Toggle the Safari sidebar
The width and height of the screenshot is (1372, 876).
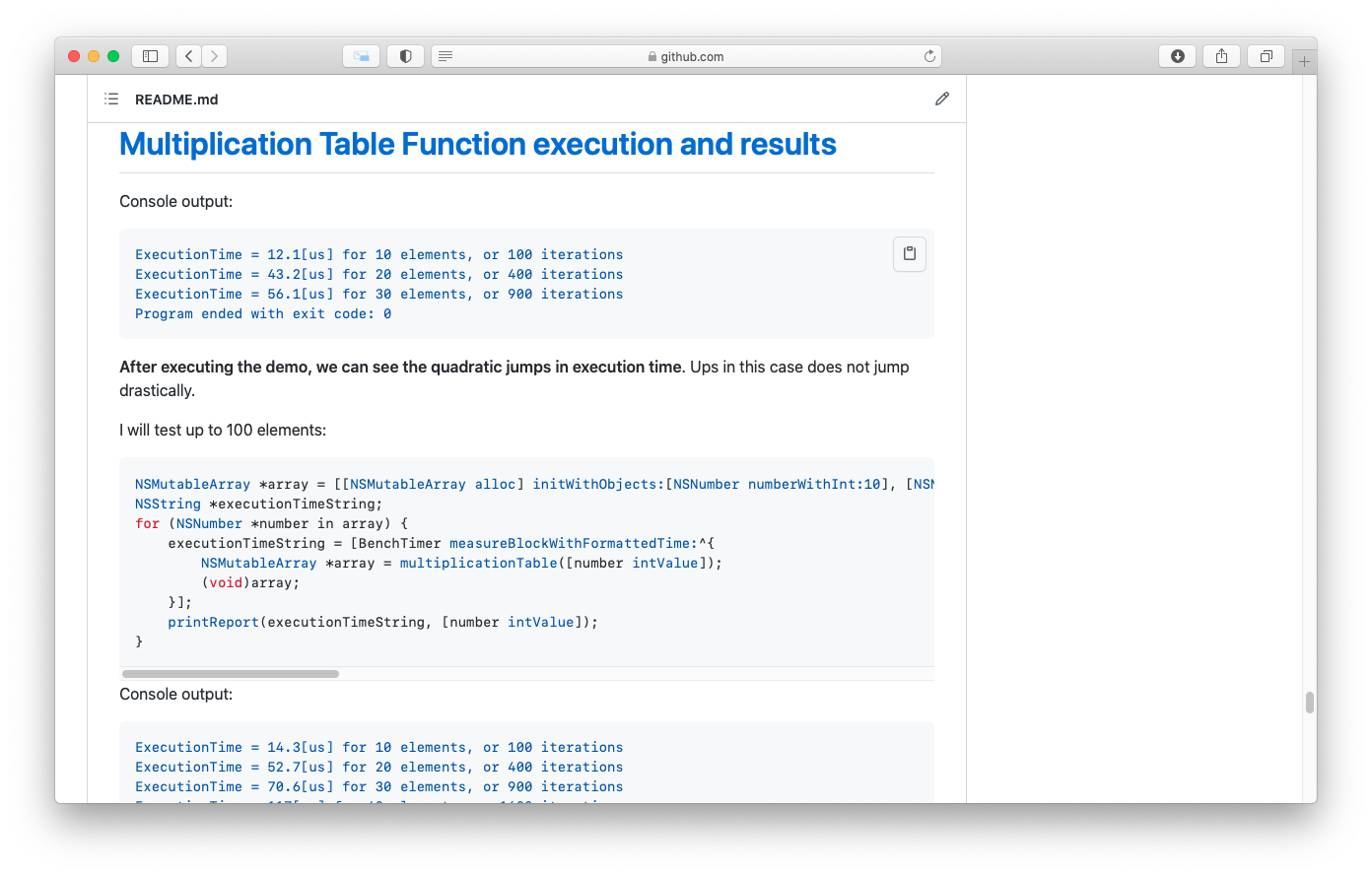(150, 56)
